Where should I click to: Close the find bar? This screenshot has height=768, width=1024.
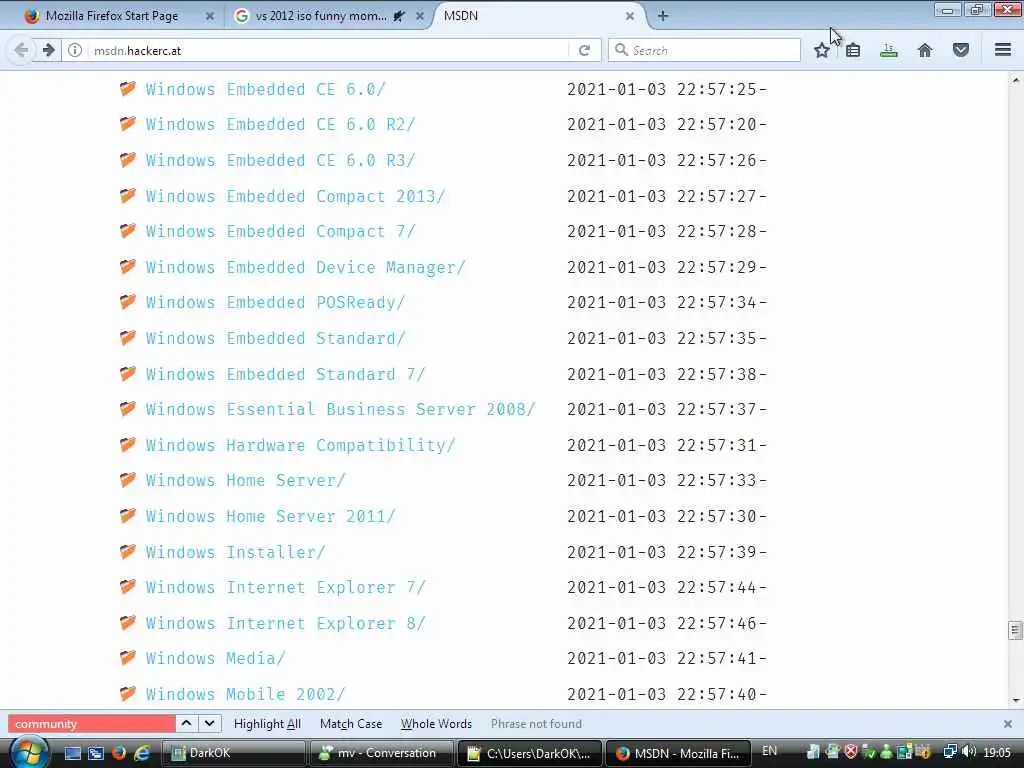click(x=1008, y=724)
